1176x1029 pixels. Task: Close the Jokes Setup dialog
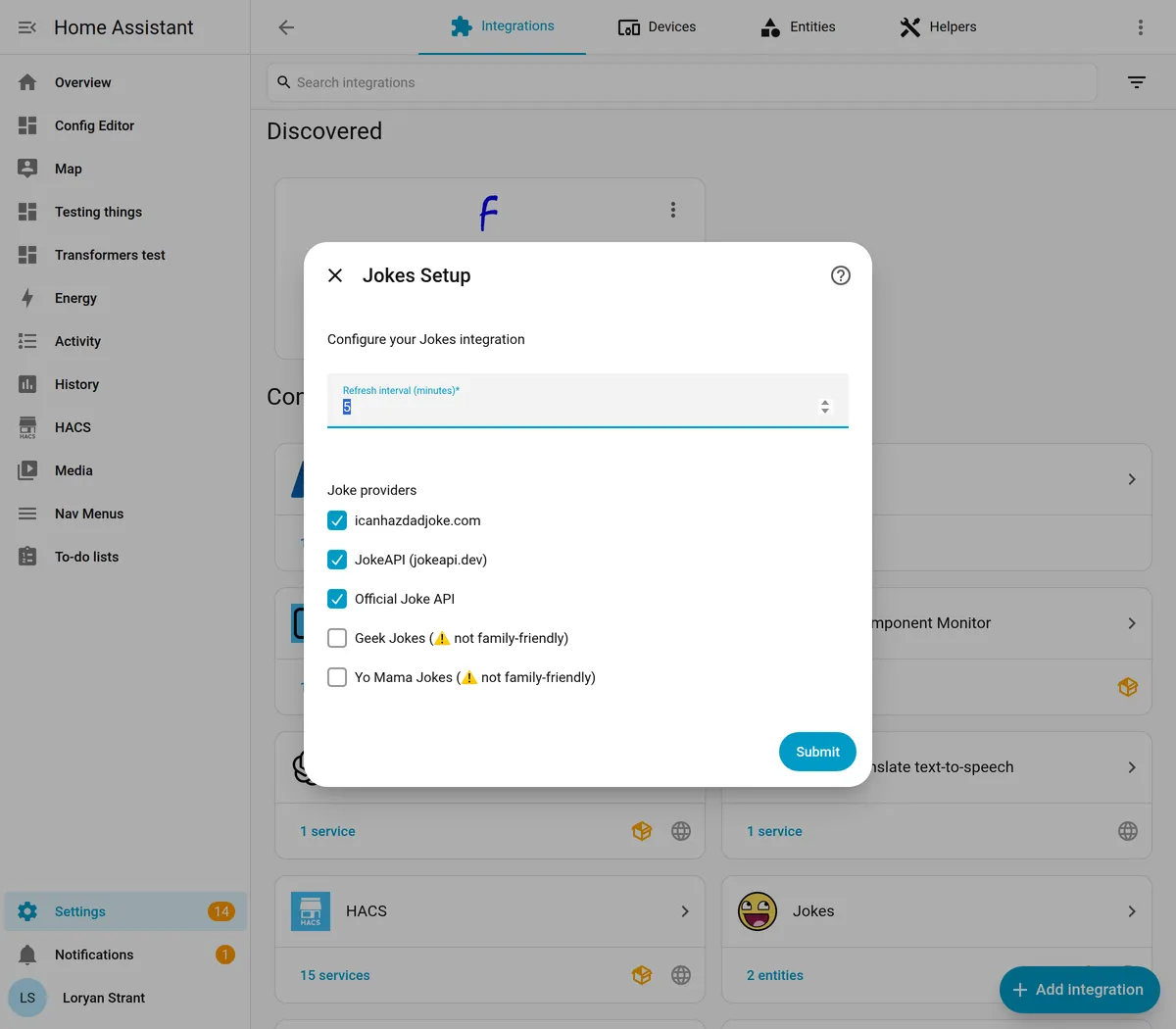pyautogui.click(x=335, y=275)
